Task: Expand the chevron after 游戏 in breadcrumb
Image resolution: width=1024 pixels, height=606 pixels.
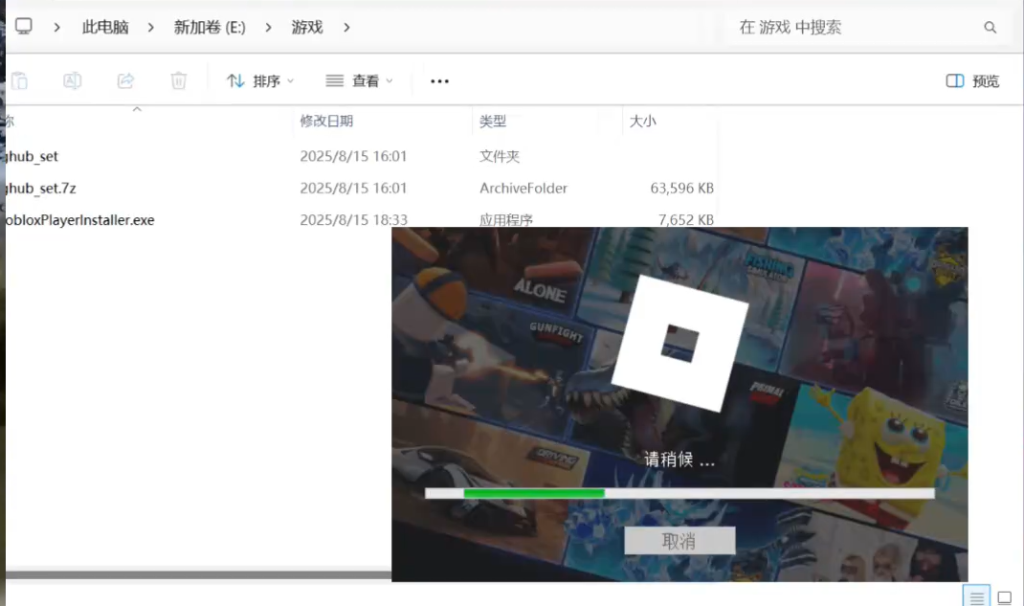Action: pos(347,27)
